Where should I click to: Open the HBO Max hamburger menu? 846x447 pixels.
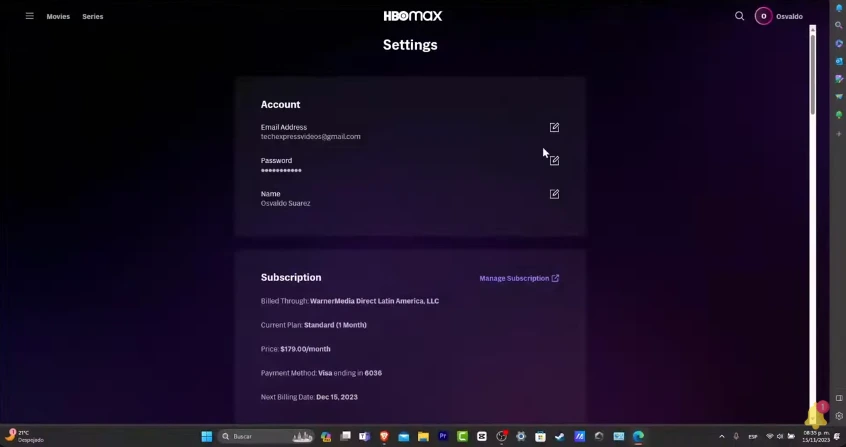tap(30, 16)
